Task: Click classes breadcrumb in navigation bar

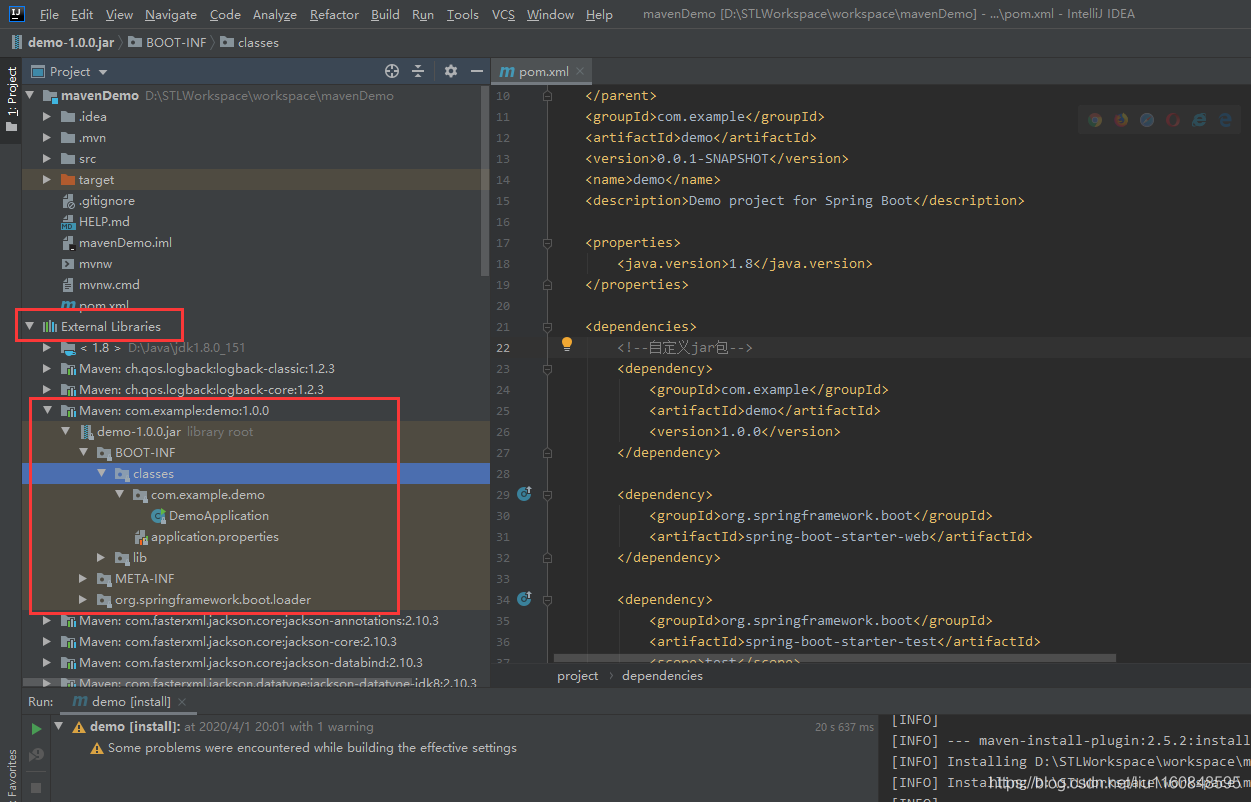Action: [250, 42]
